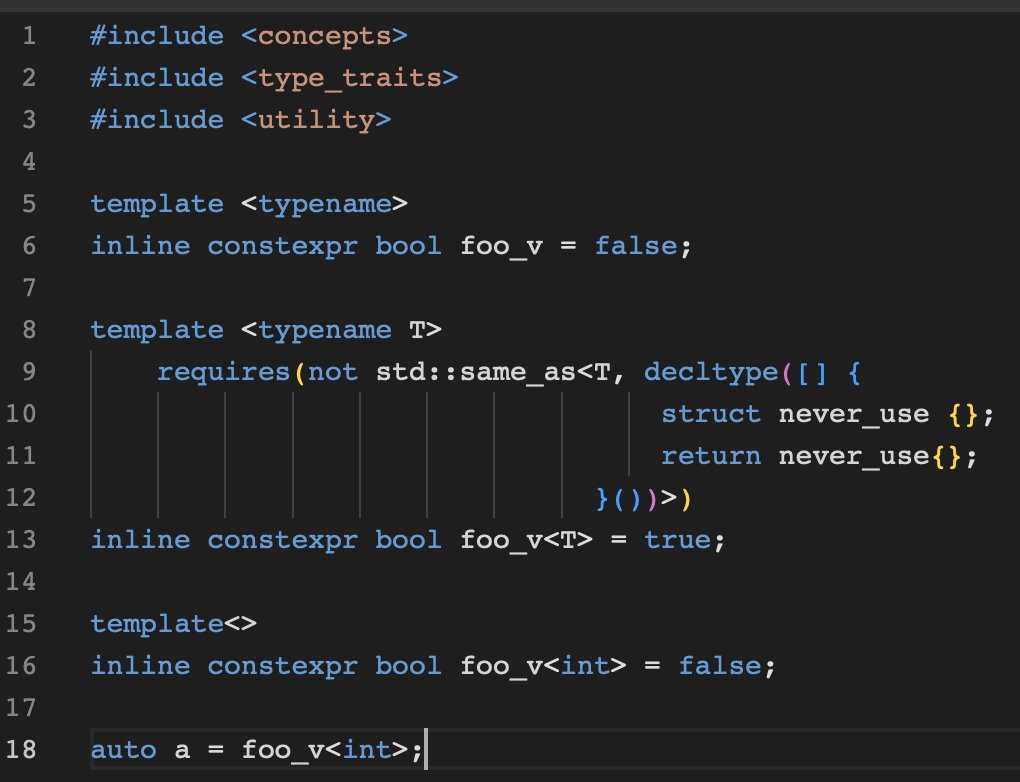Screen dimensions: 1020x782
Task: Select foo_v<int> on line 16
Action: [545, 665]
